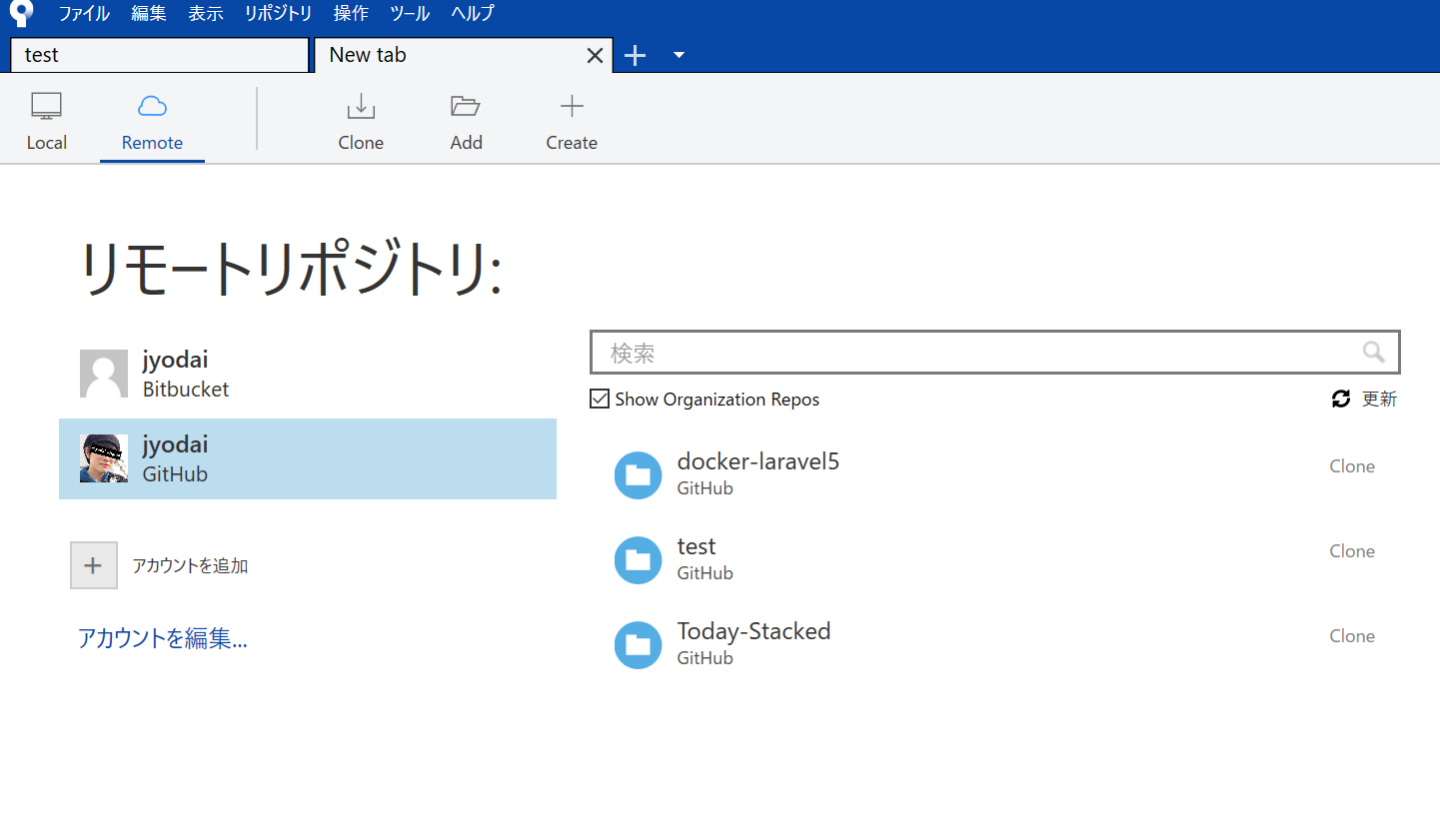Click the Add repository folder icon
Screen dimensions: 1440x840
coord(466,106)
